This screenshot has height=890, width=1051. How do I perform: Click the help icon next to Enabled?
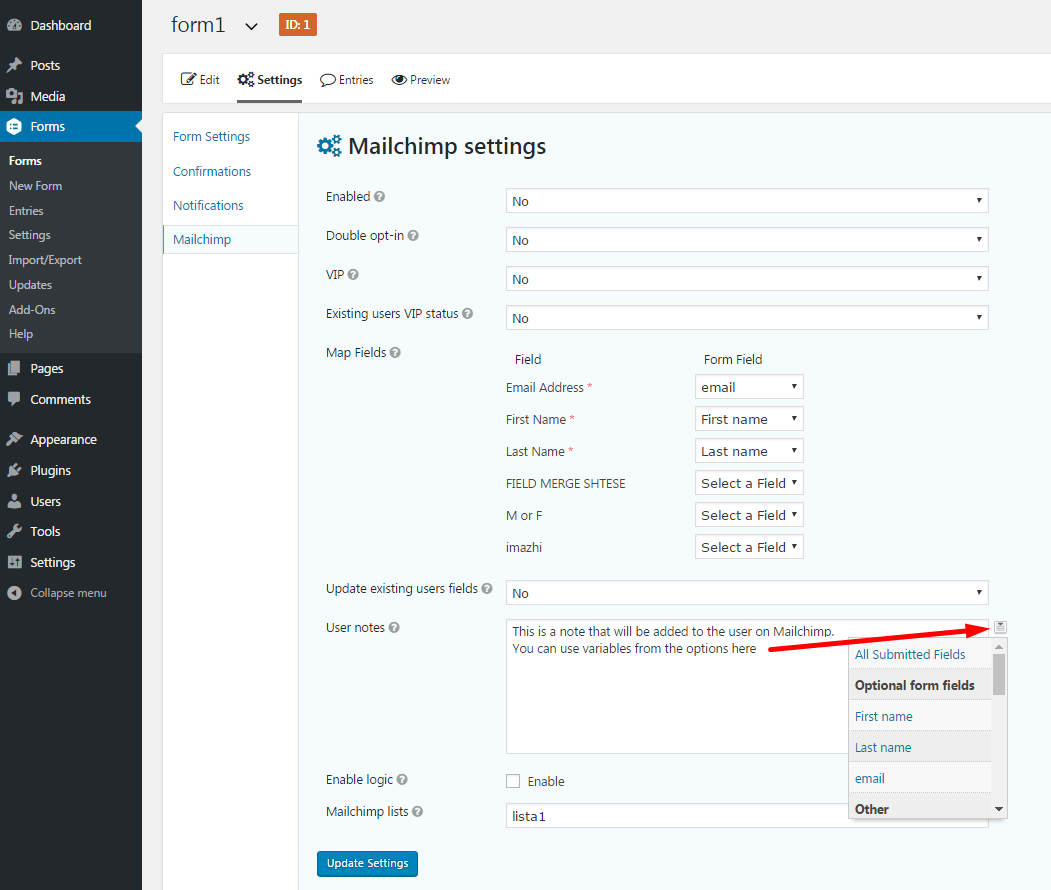[x=379, y=197]
